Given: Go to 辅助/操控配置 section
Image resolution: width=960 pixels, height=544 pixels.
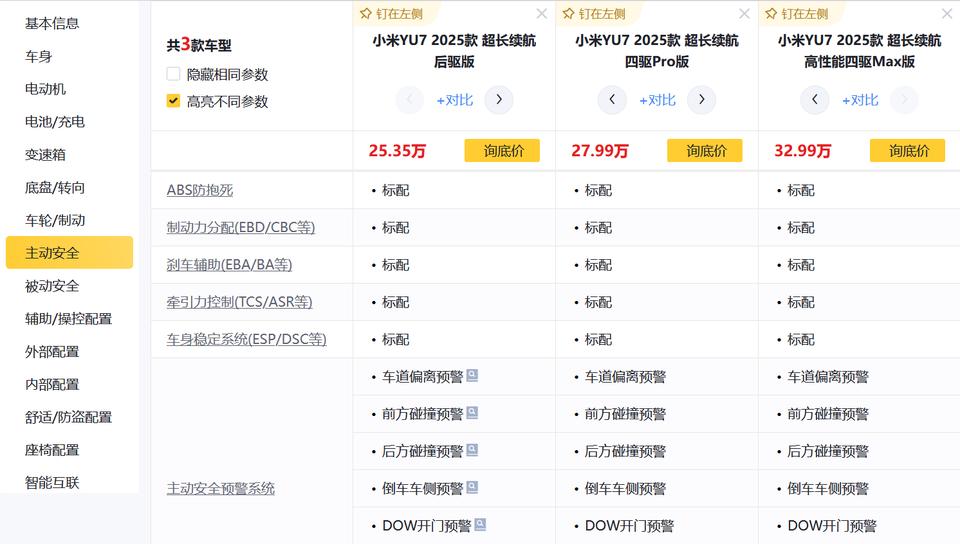Looking at the screenshot, I should pyautogui.click(x=68, y=319).
